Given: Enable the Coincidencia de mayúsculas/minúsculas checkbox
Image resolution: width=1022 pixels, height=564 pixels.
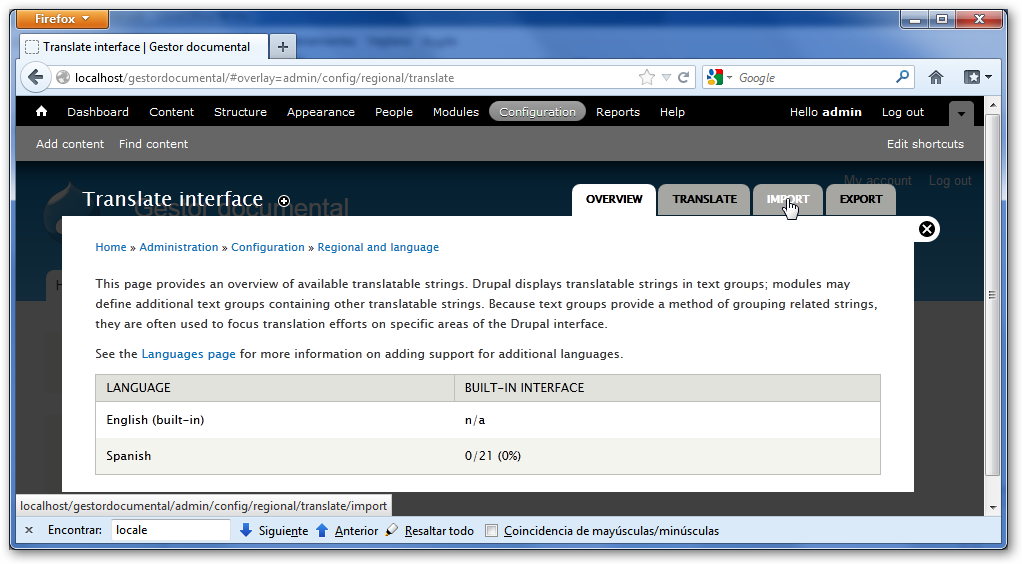Looking at the screenshot, I should (491, 531).
